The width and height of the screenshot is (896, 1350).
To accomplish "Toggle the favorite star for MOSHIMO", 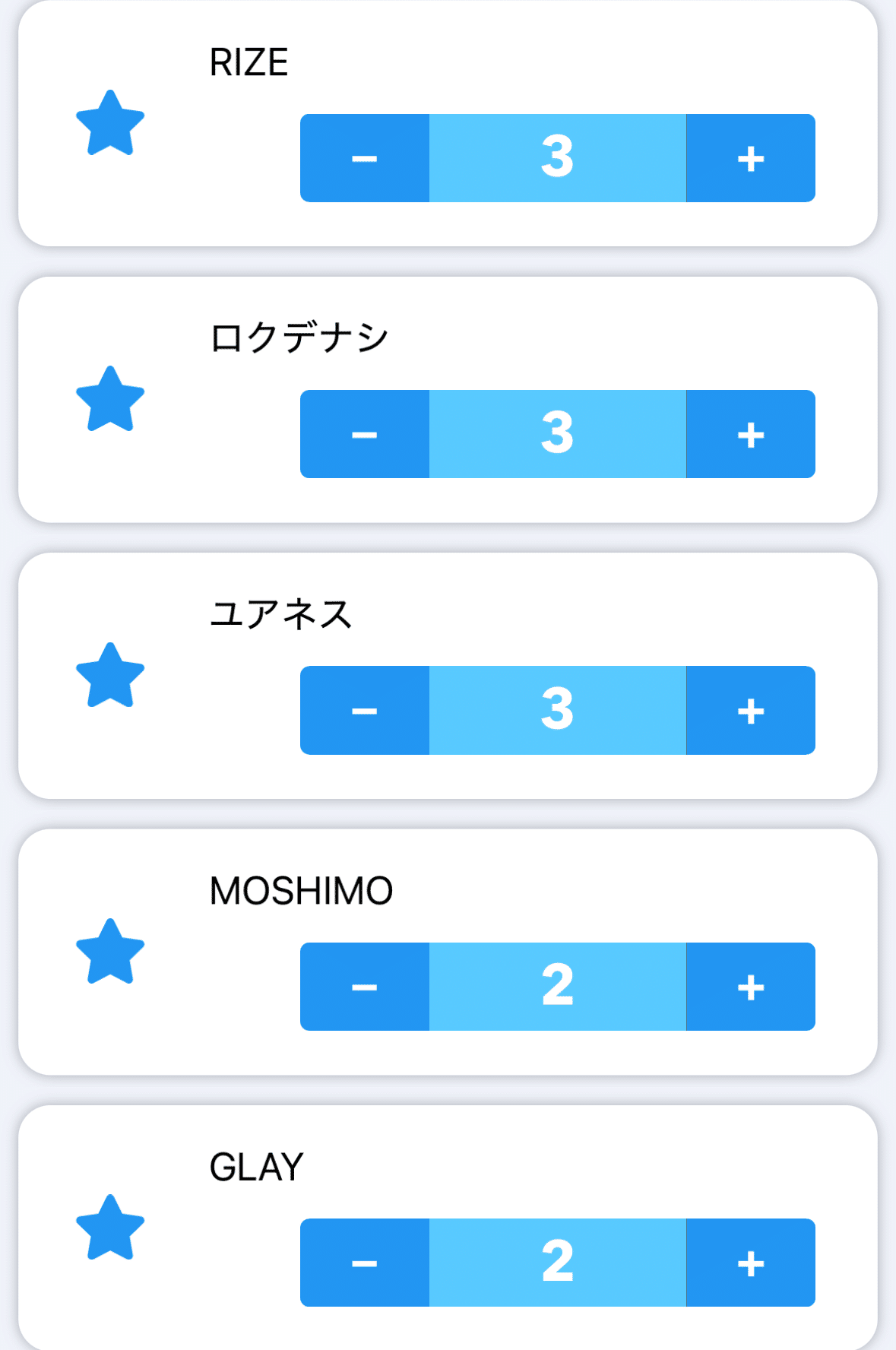I will [110, 952].
